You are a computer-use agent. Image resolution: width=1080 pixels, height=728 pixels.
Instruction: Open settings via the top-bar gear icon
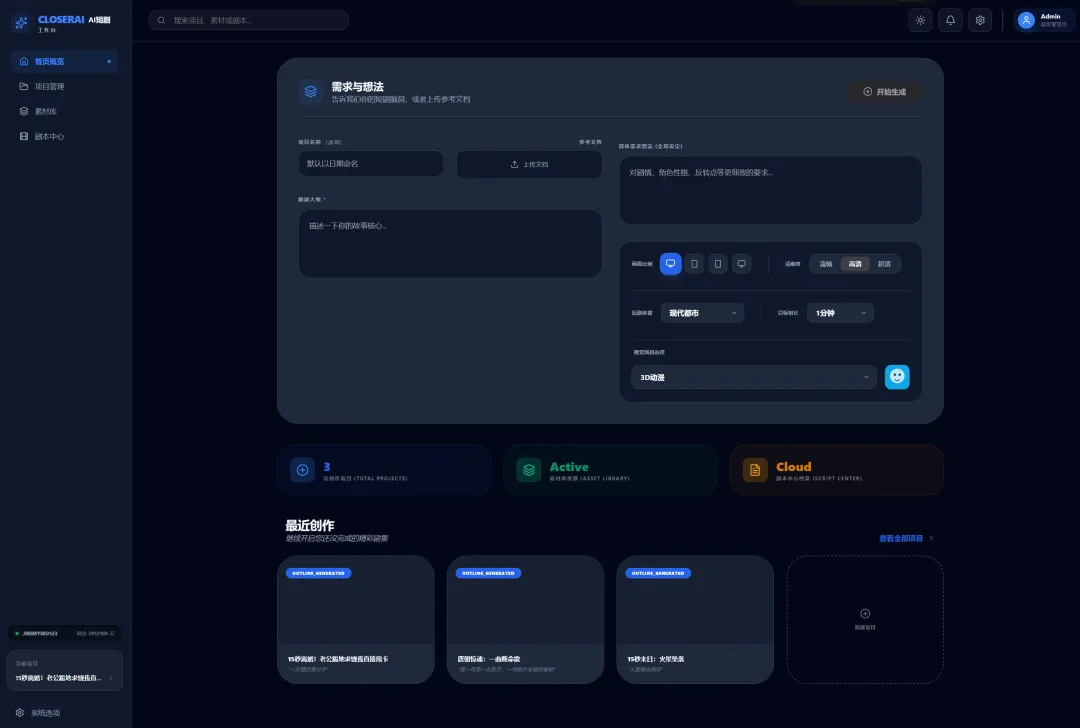point(980,21)
